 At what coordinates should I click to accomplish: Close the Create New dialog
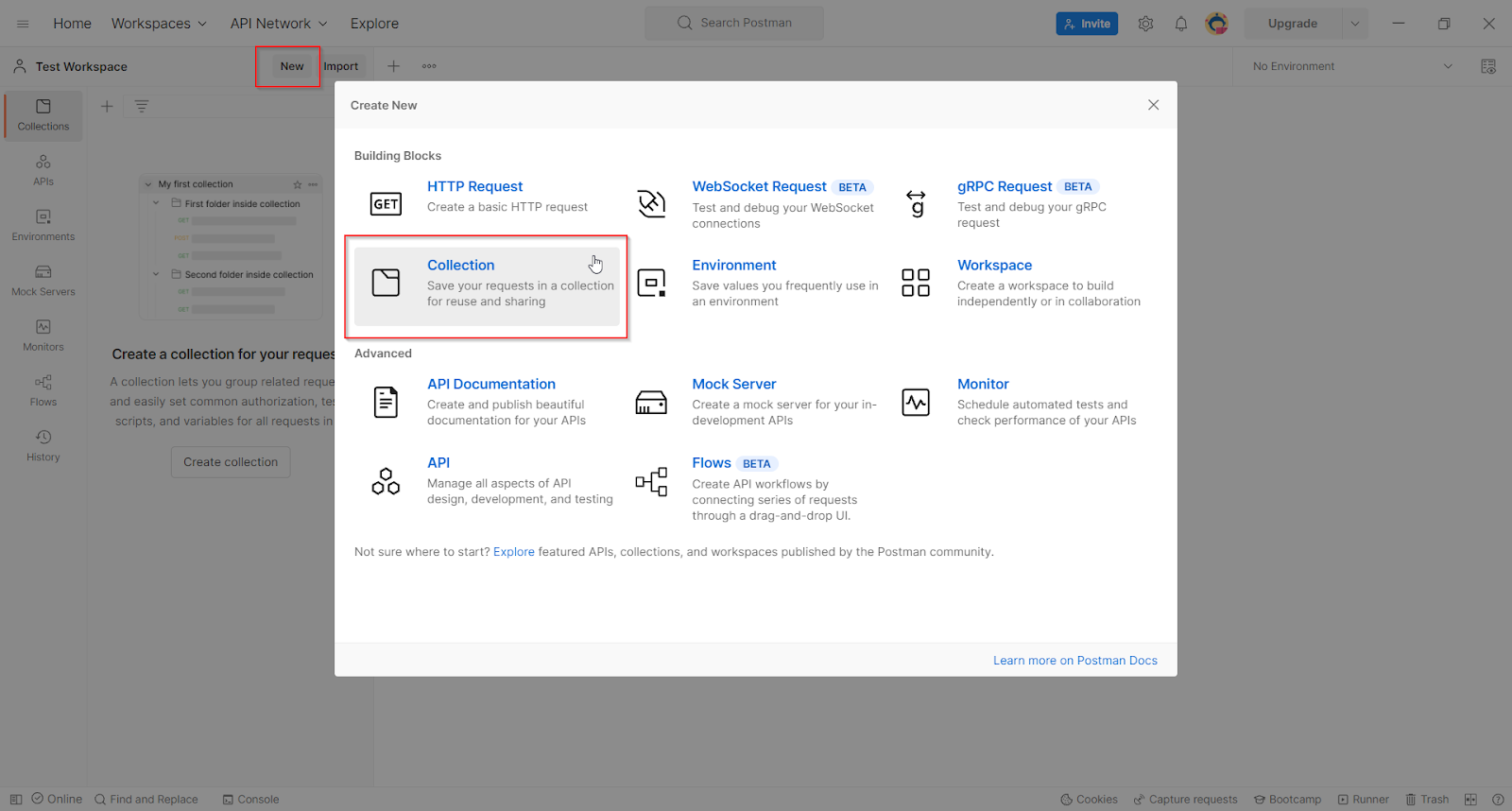pos(1153,105)
